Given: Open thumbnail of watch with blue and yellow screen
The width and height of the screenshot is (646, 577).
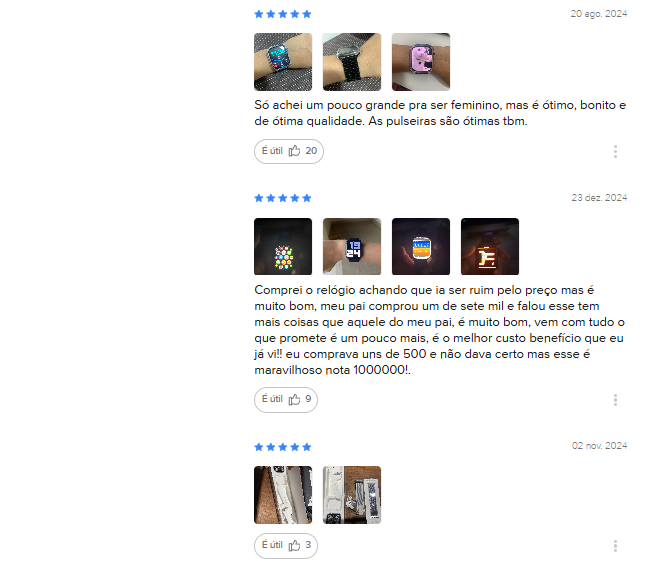Looking at the screenshot, I should point(421,246).
